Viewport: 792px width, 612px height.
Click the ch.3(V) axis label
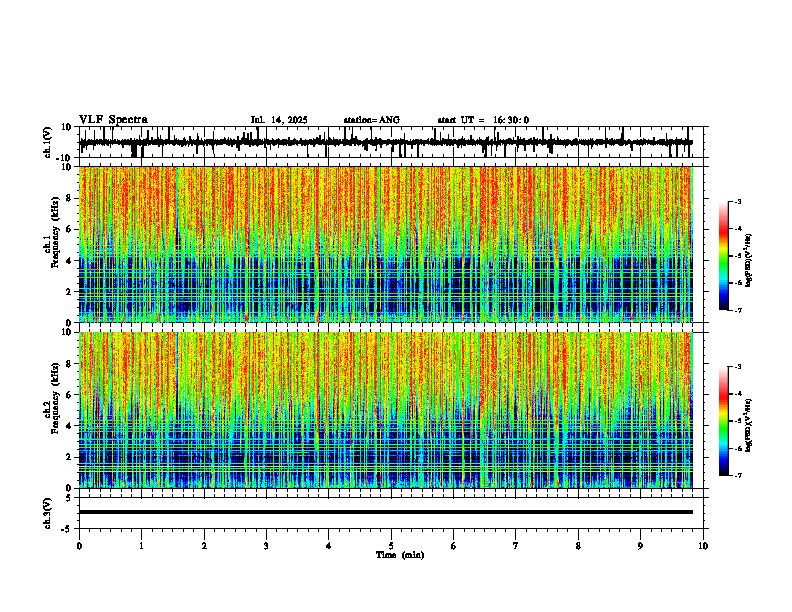point(49,513)
